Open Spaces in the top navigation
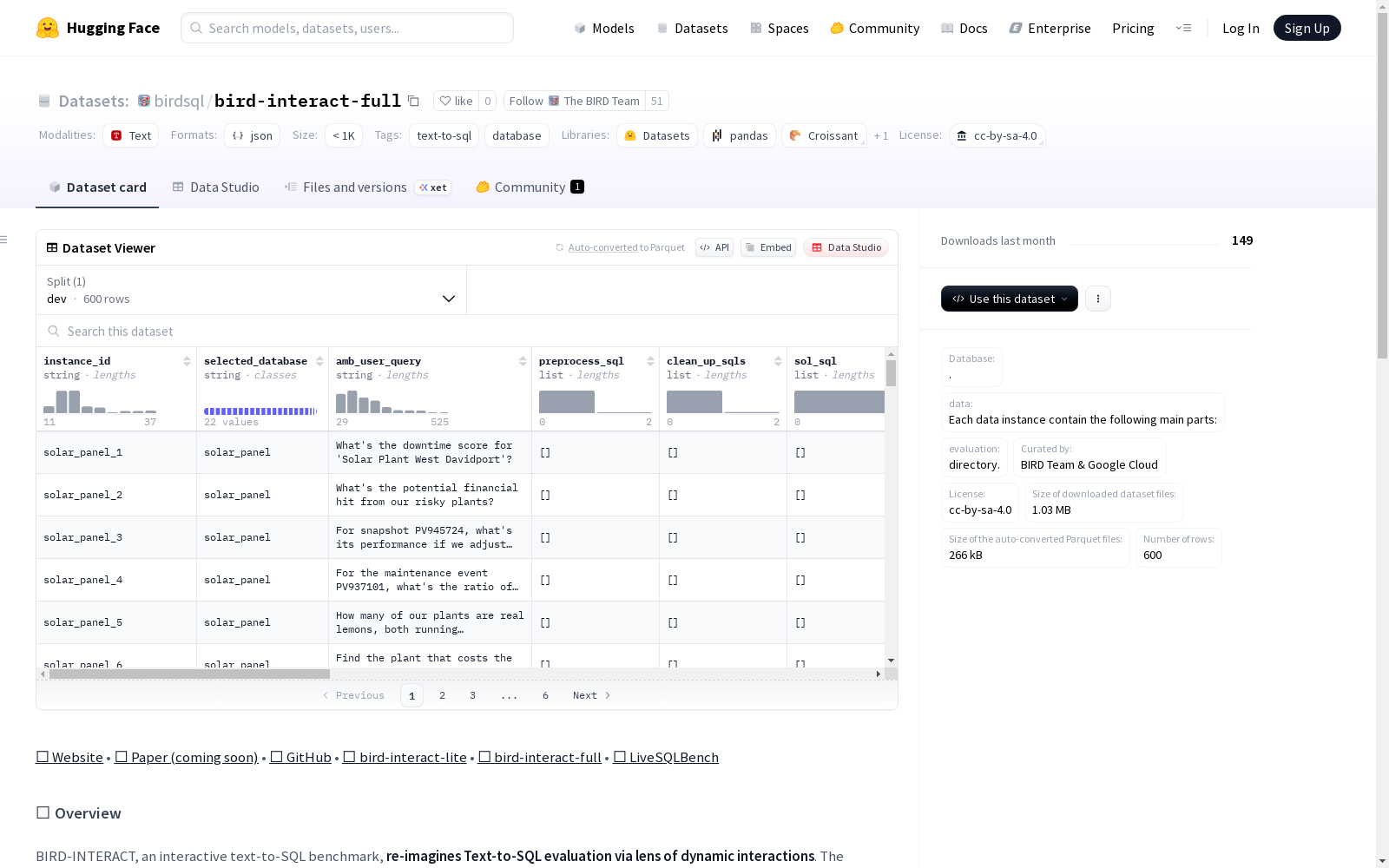 (x=780, y=28)
